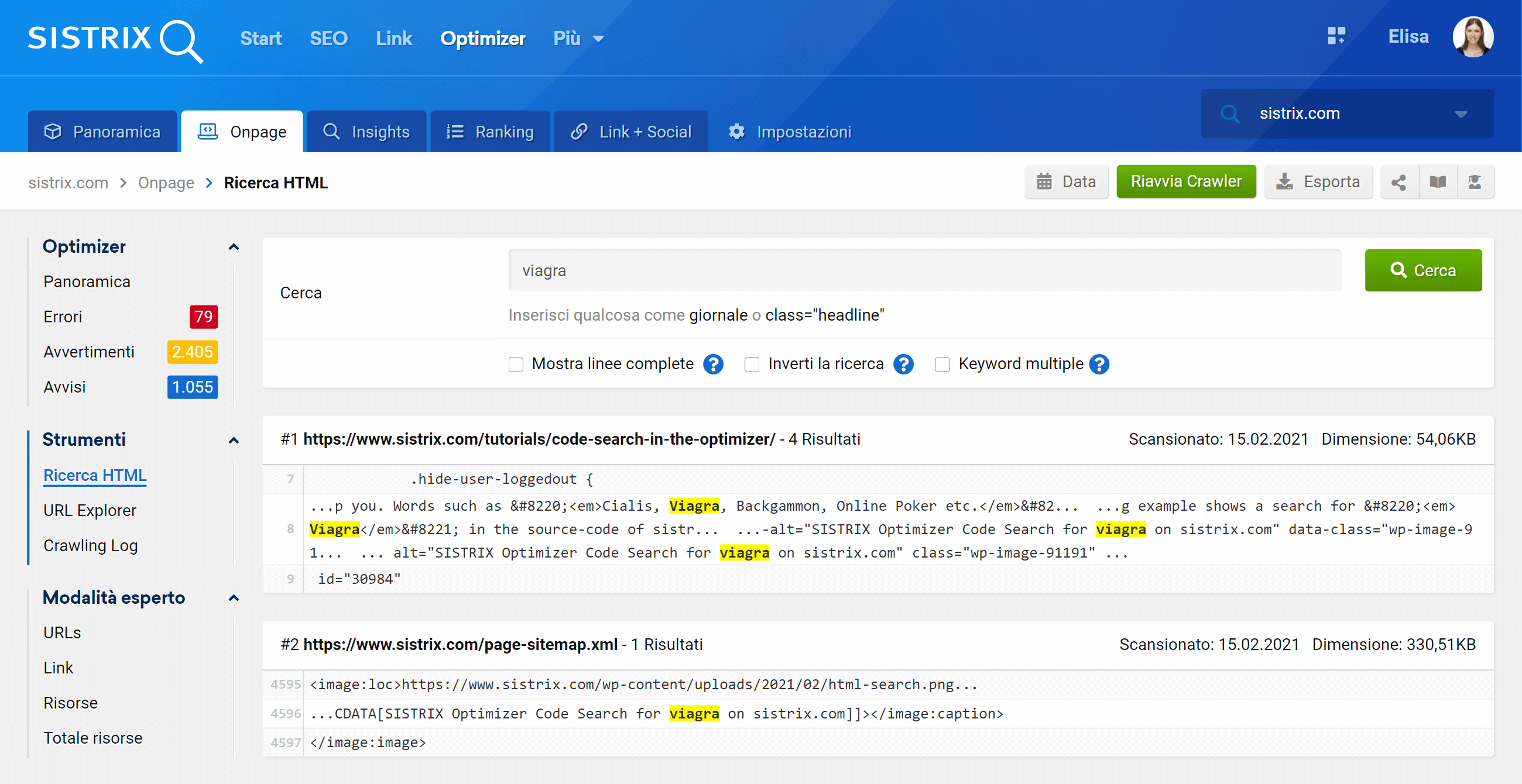Click the red 79 errors badge
Screen dimensions: 1522x784
point(203,317)
